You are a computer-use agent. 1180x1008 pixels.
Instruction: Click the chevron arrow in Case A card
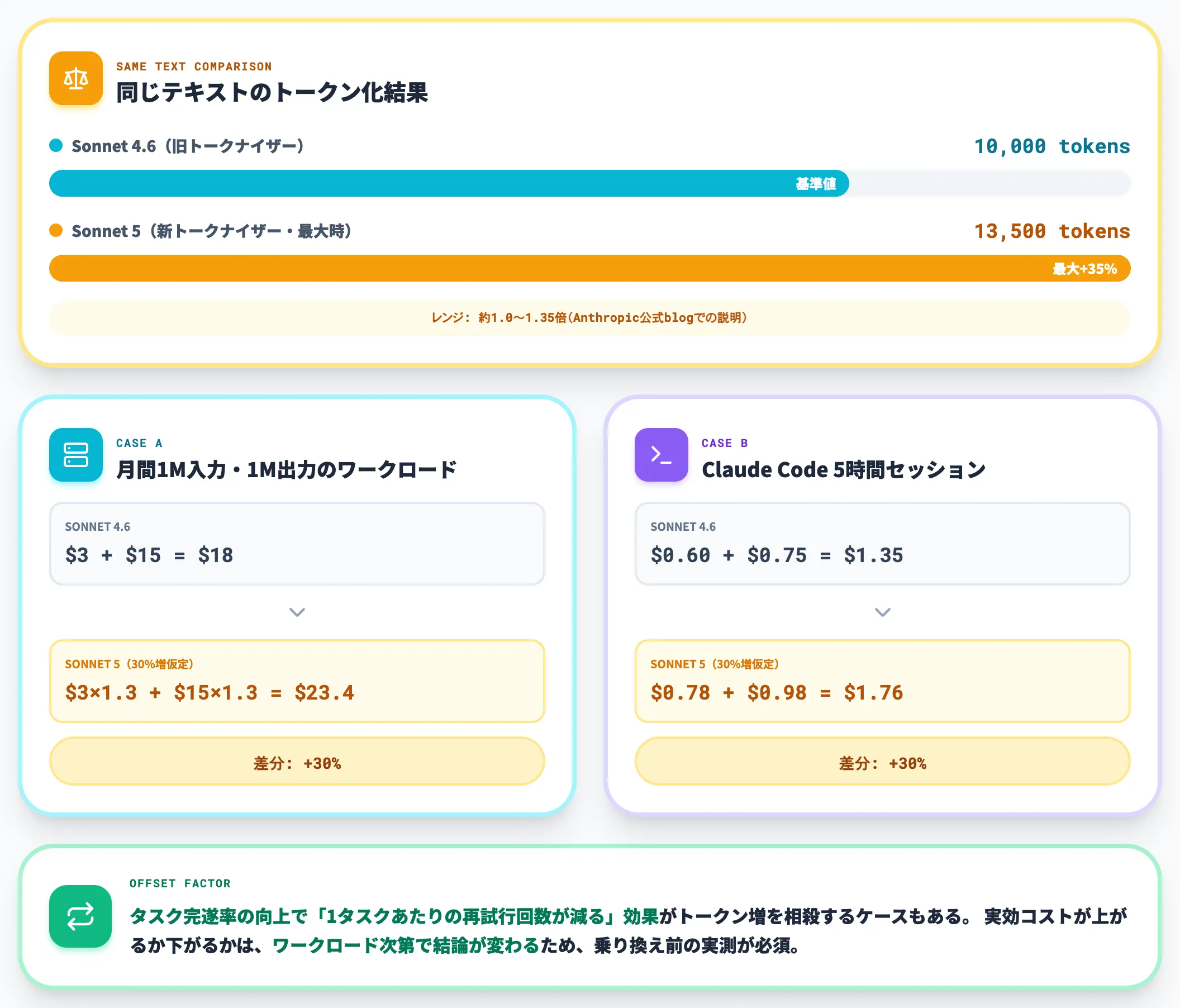(297, 612)
